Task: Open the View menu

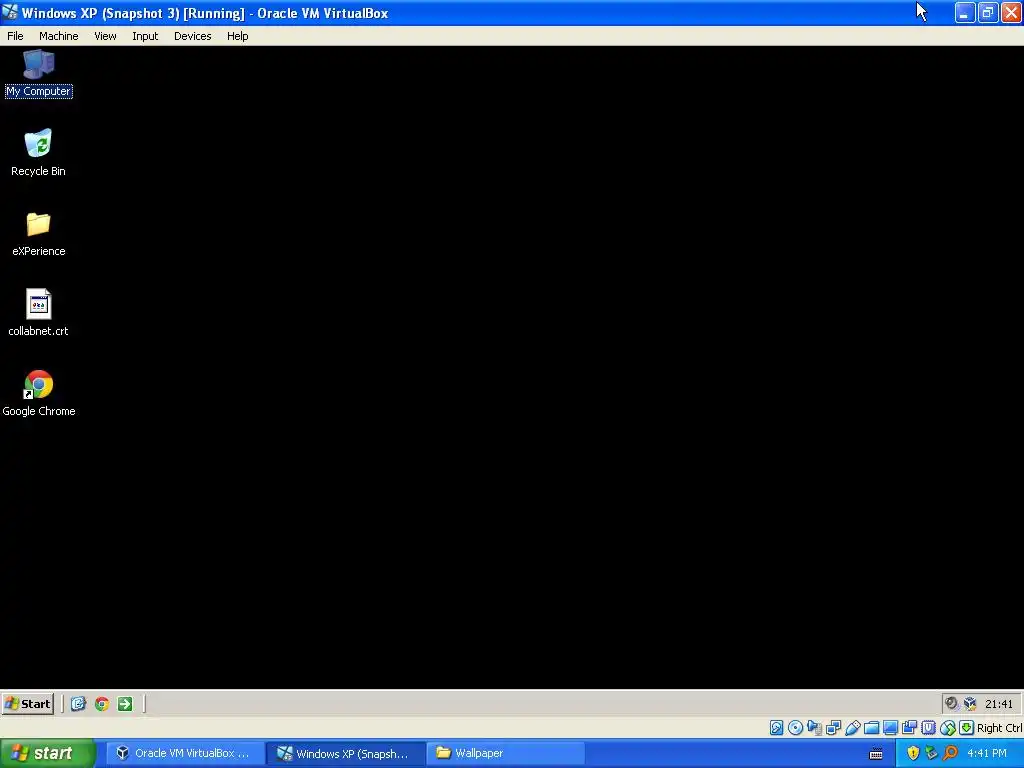Action: pos(105,36)
